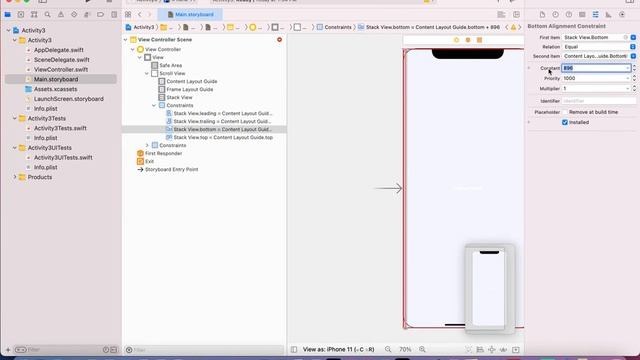Screen dimensions: 640x360
Task: Go forward with the editor forward arrow
Action: click(149, 15)
